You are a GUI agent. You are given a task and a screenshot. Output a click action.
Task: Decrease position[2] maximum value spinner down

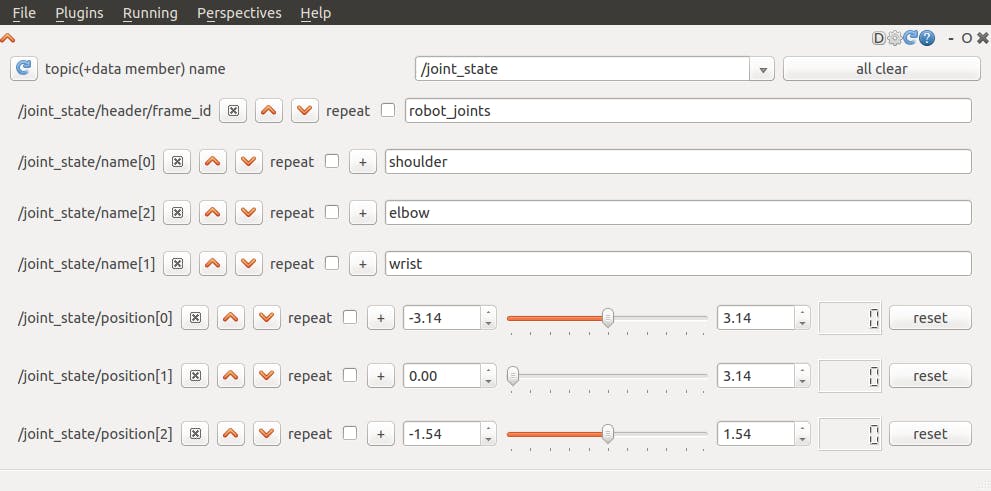(802, 440)
